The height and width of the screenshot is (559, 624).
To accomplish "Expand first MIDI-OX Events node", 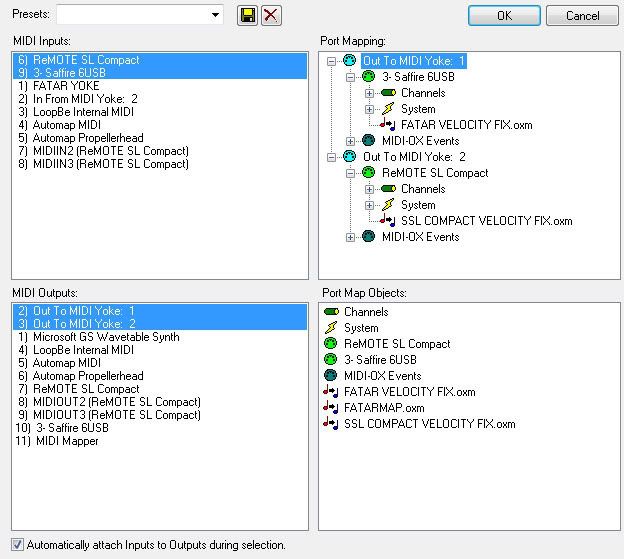I will click(350, 141).
